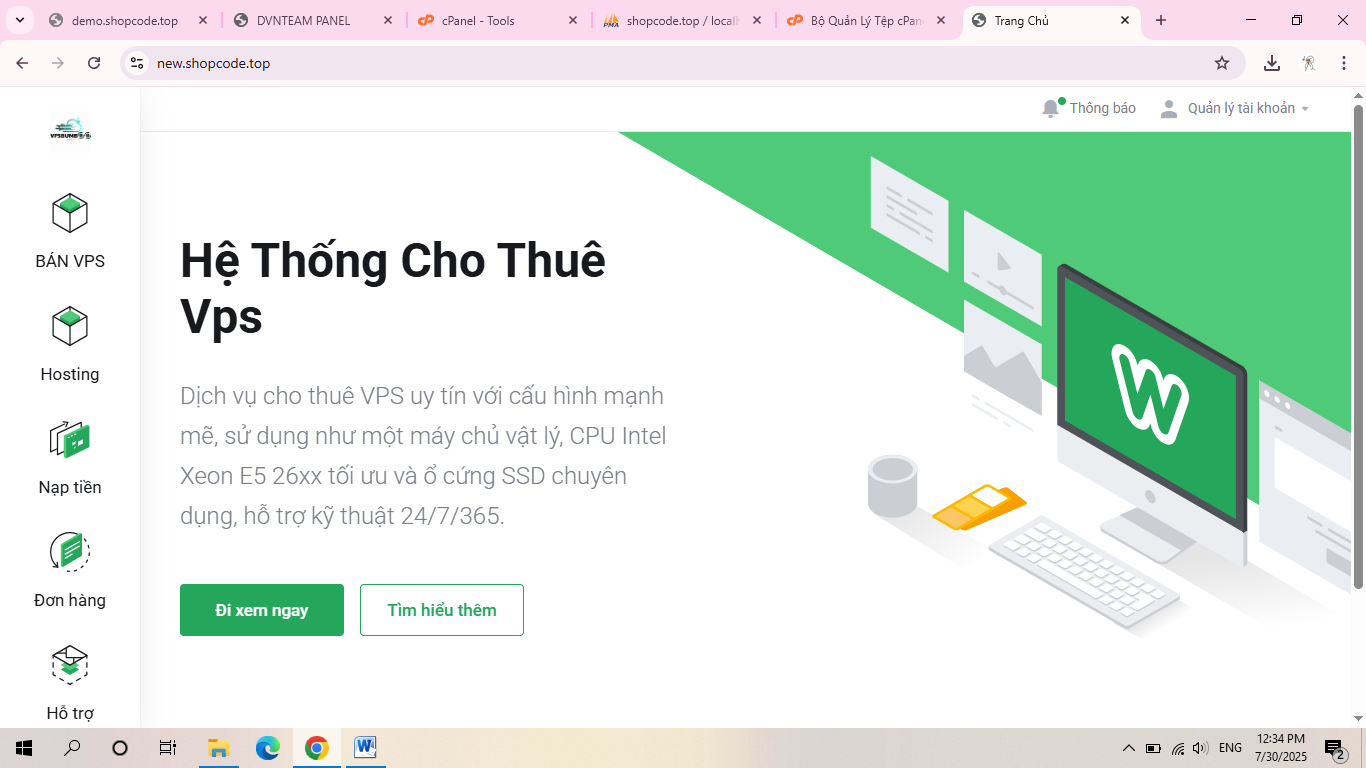The image size is (1366, 768).
Task: Expand the Quản lý tài khoản dropdown
Action: pos(1234,108)
